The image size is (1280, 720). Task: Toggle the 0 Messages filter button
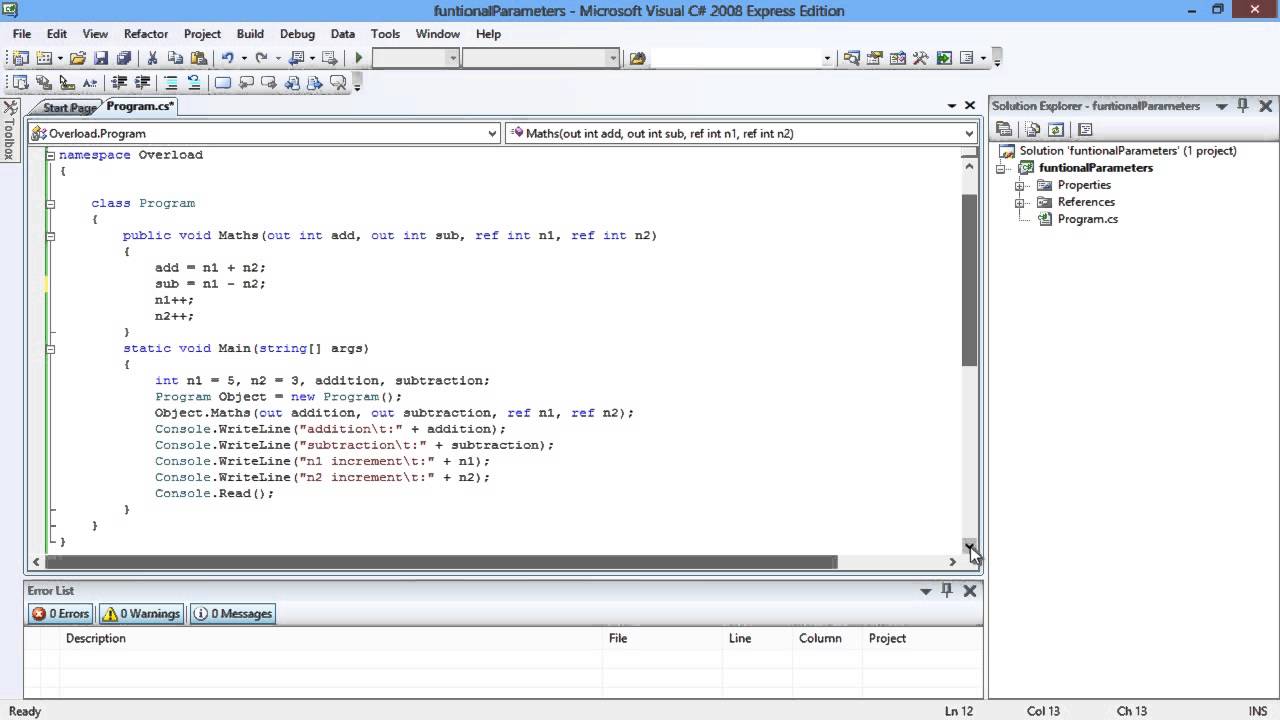point(232,614)
